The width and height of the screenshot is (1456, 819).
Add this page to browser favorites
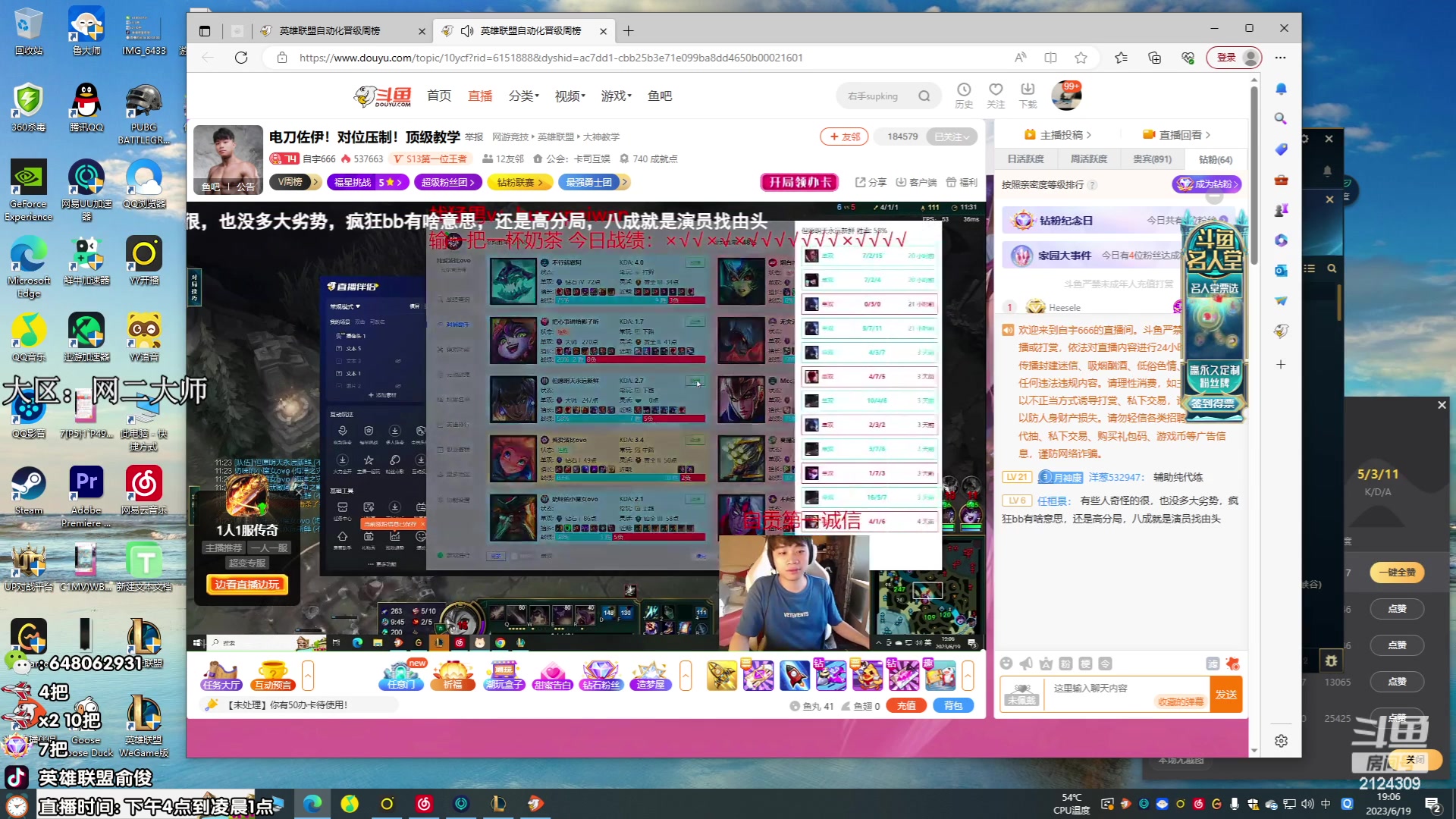(x=1081, y=58)
